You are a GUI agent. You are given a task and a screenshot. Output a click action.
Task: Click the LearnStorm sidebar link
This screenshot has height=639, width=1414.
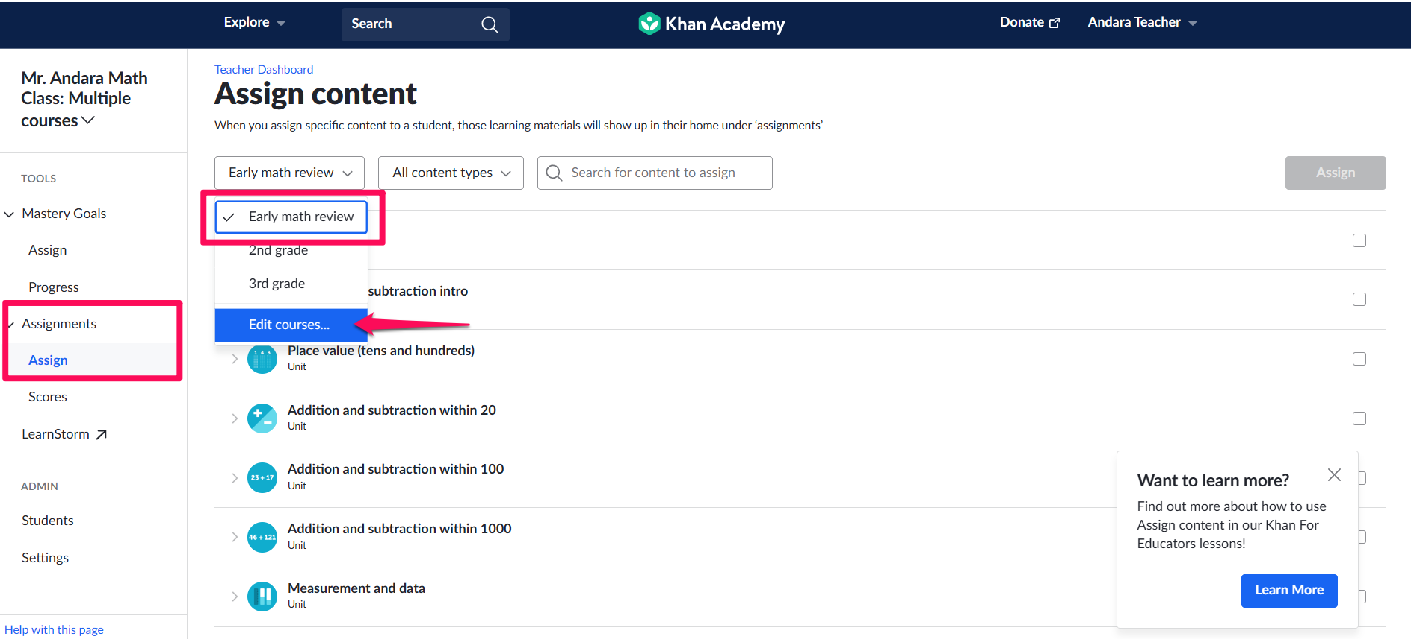(64, 435)
